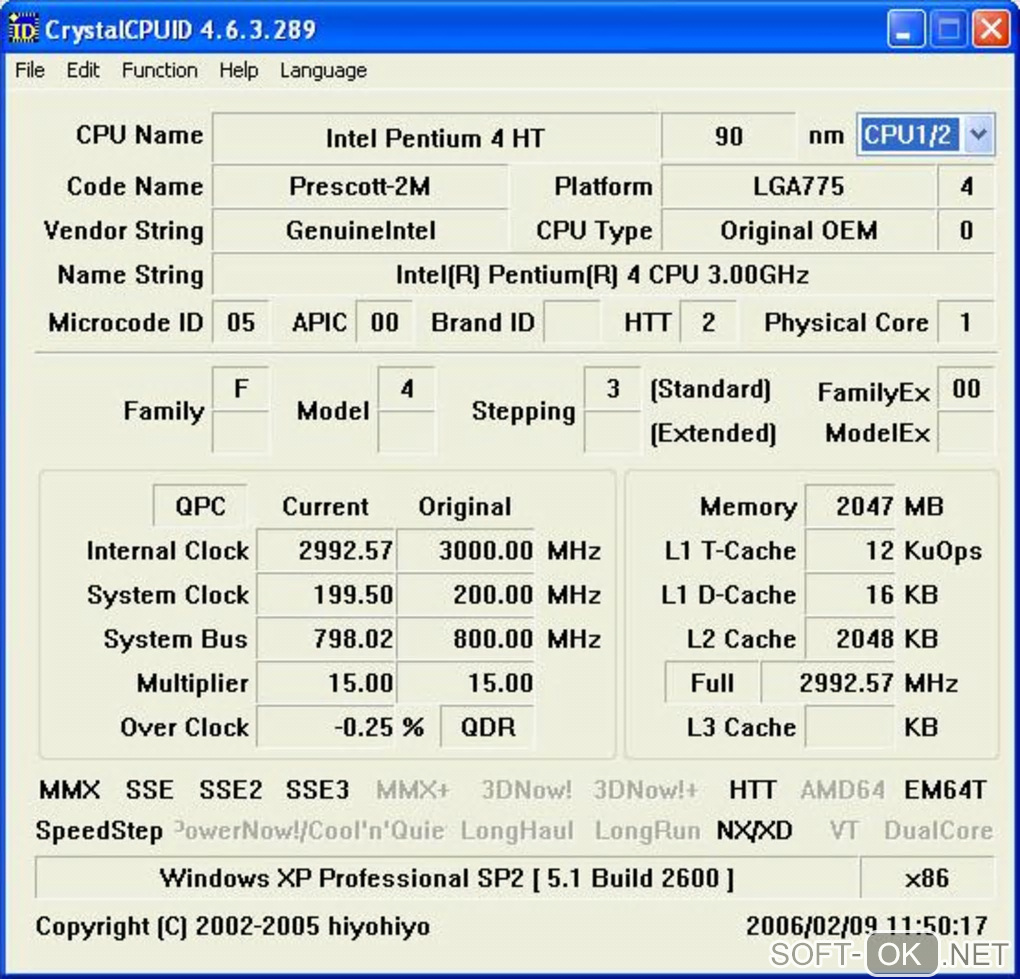Click the QDR button
1020x979 pixels.
tap(487, 727)
